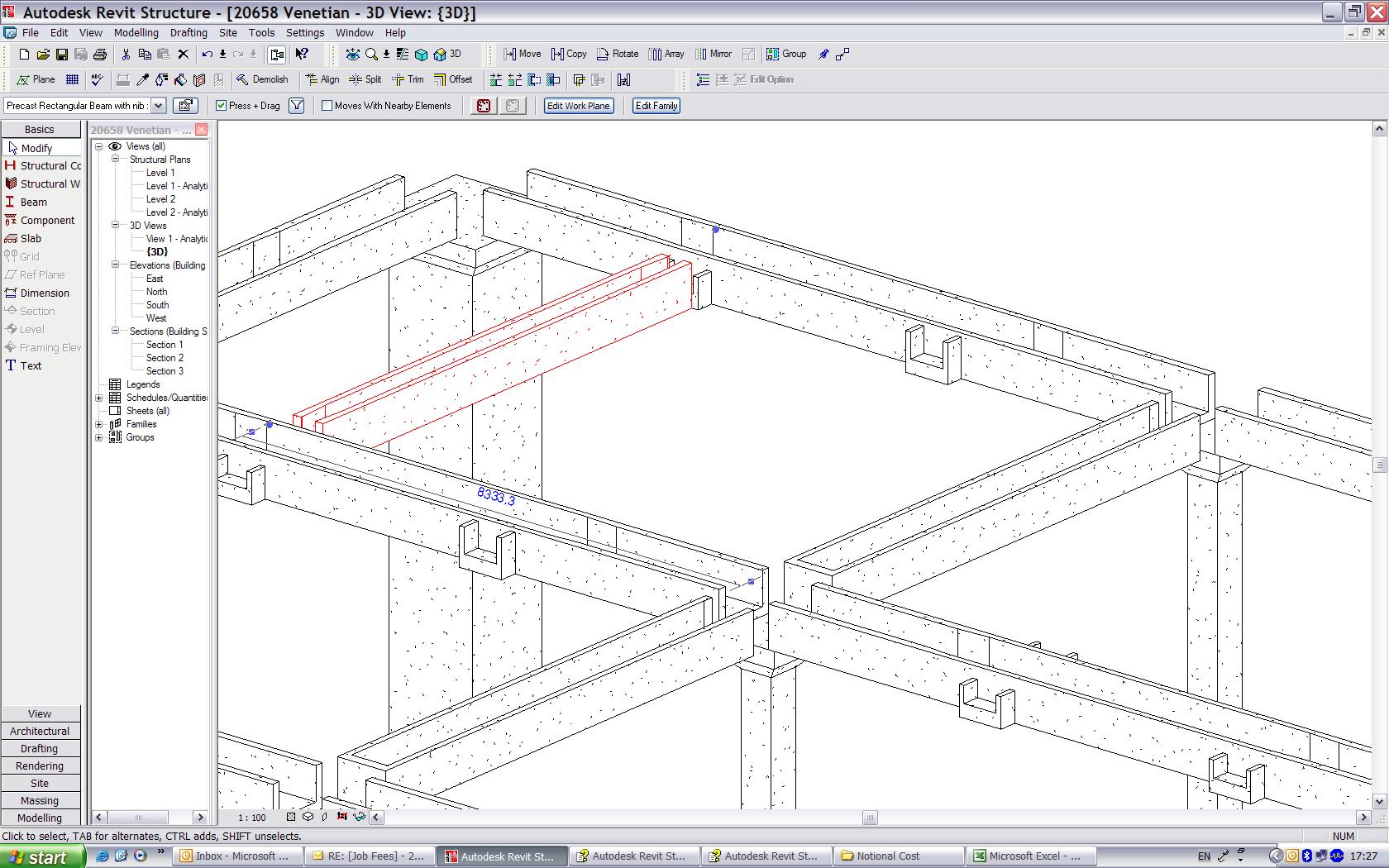
Task: Expand the Families branch in Project Browser
Action: point(99,423)
